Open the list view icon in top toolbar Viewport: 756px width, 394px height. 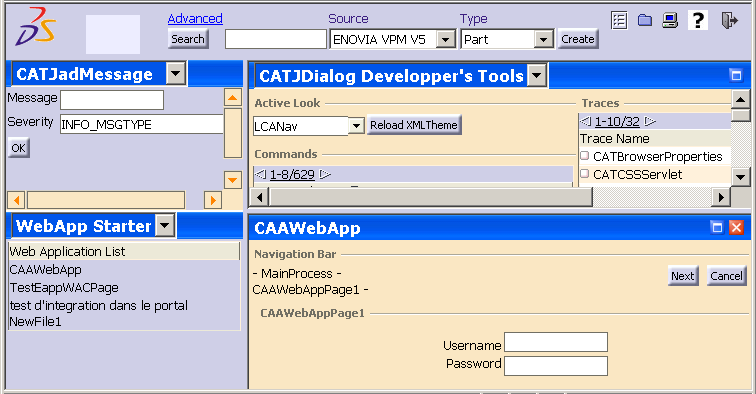(x=619, y=20)
